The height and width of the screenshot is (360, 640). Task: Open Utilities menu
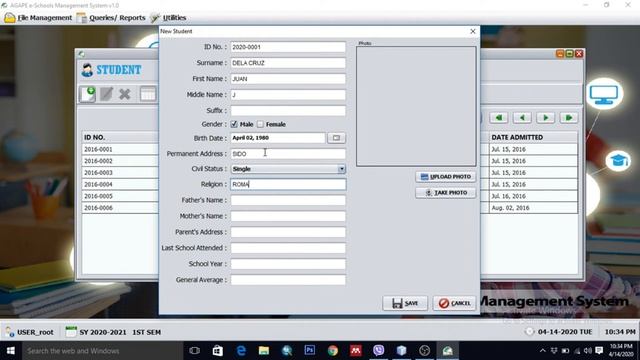coord(168,18)
